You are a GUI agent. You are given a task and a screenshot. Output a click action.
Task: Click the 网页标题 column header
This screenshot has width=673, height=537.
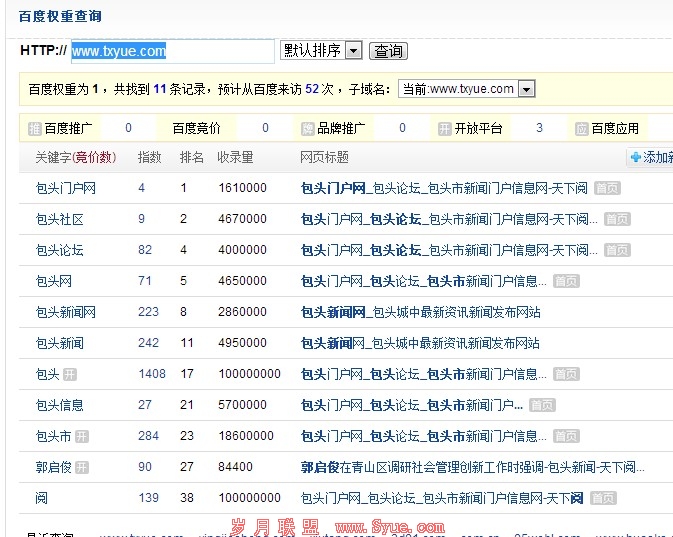(324, 158)
